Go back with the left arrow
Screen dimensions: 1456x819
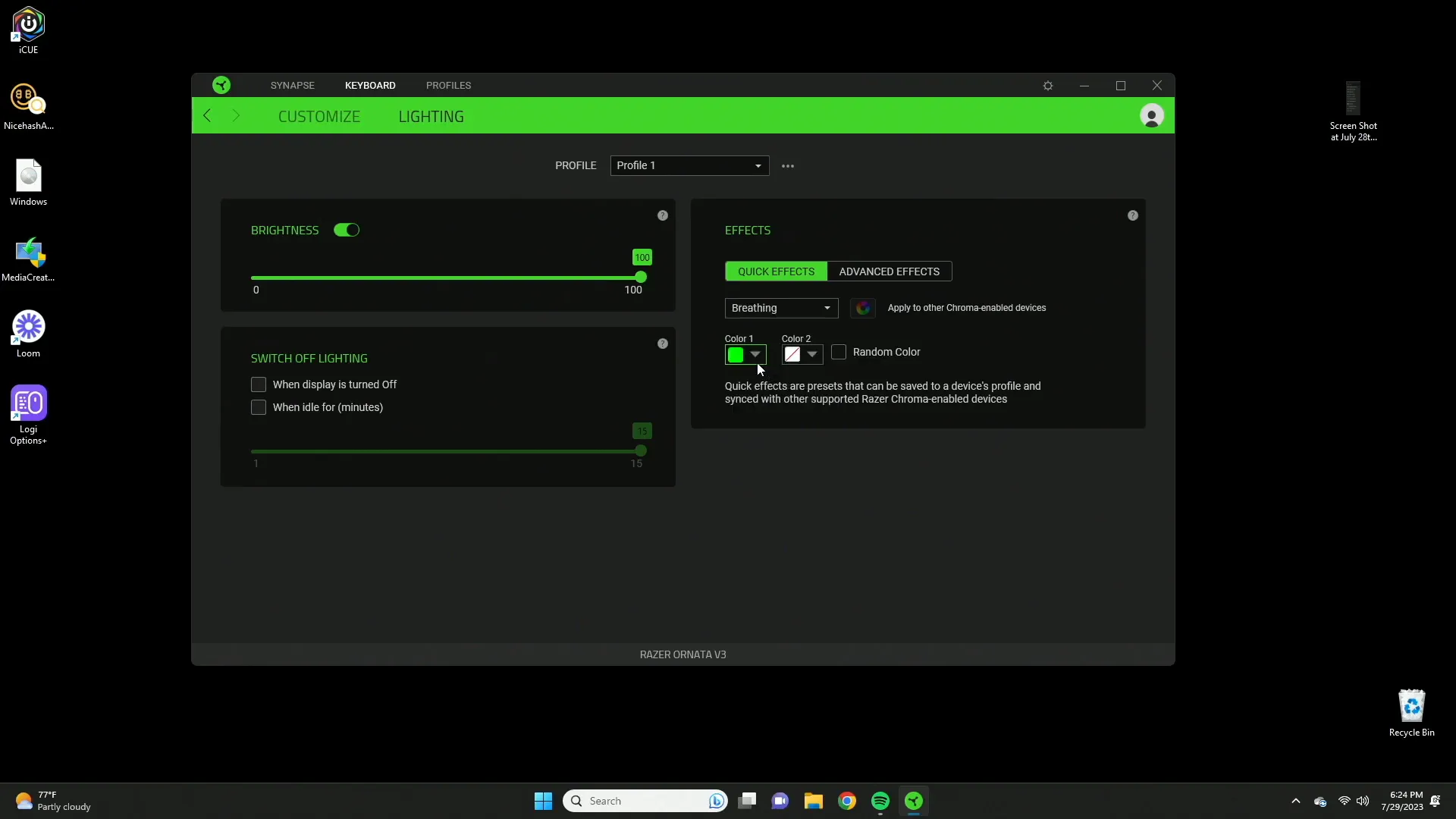coord(207,115)
